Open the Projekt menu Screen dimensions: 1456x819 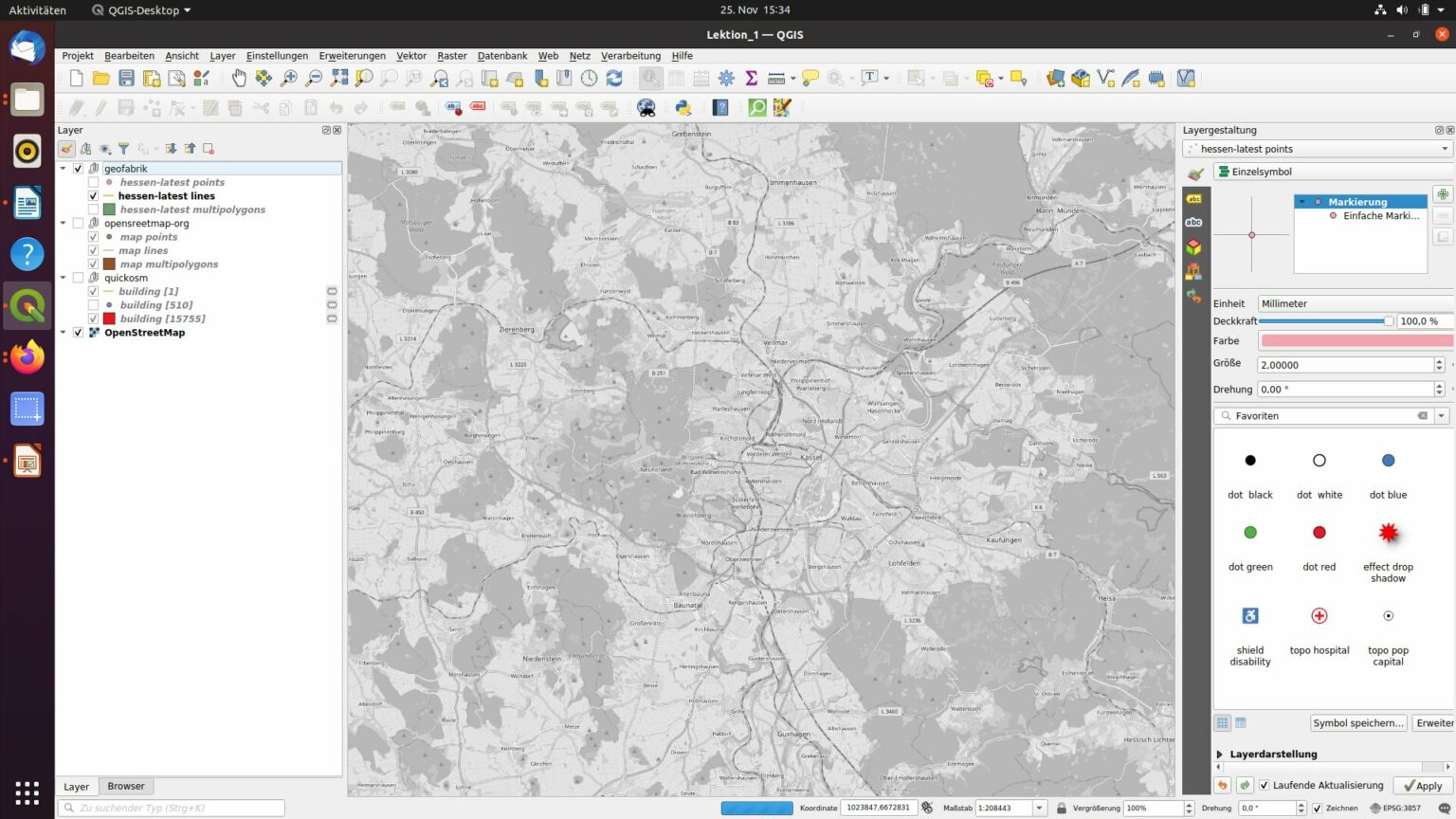point(78,56)
